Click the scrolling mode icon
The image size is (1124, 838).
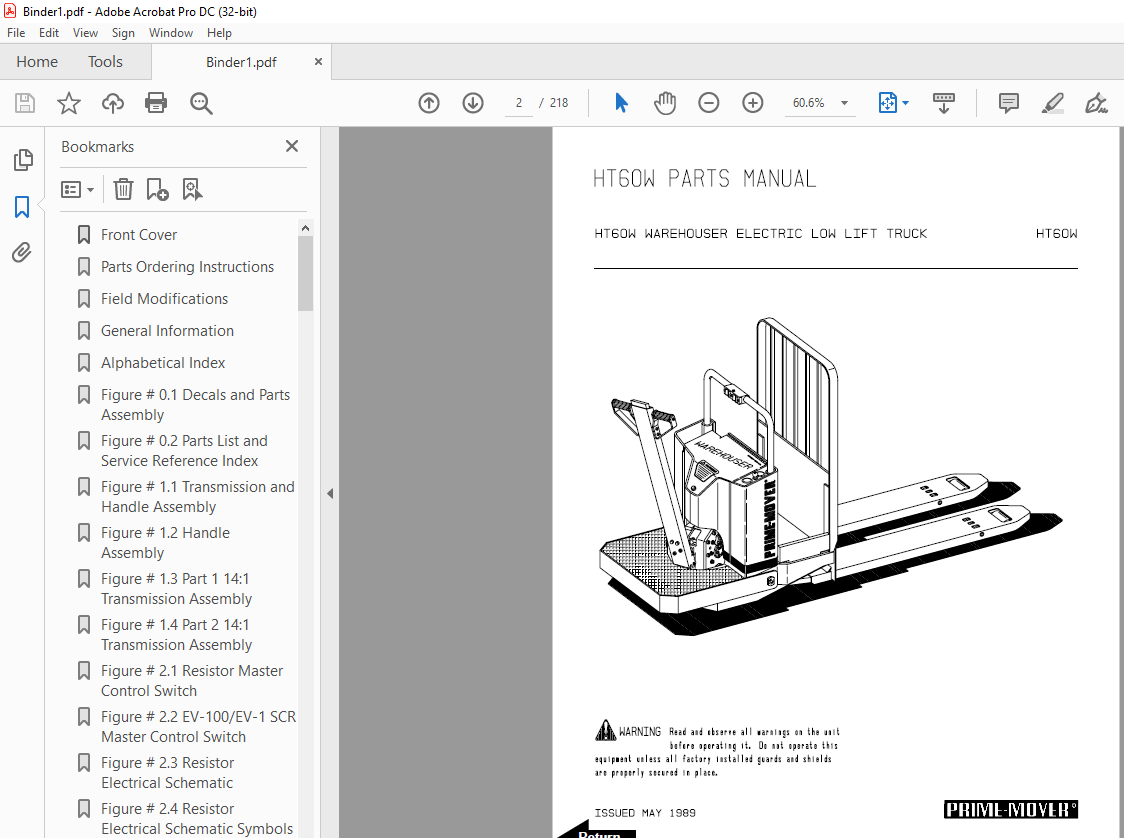point(943,103)
